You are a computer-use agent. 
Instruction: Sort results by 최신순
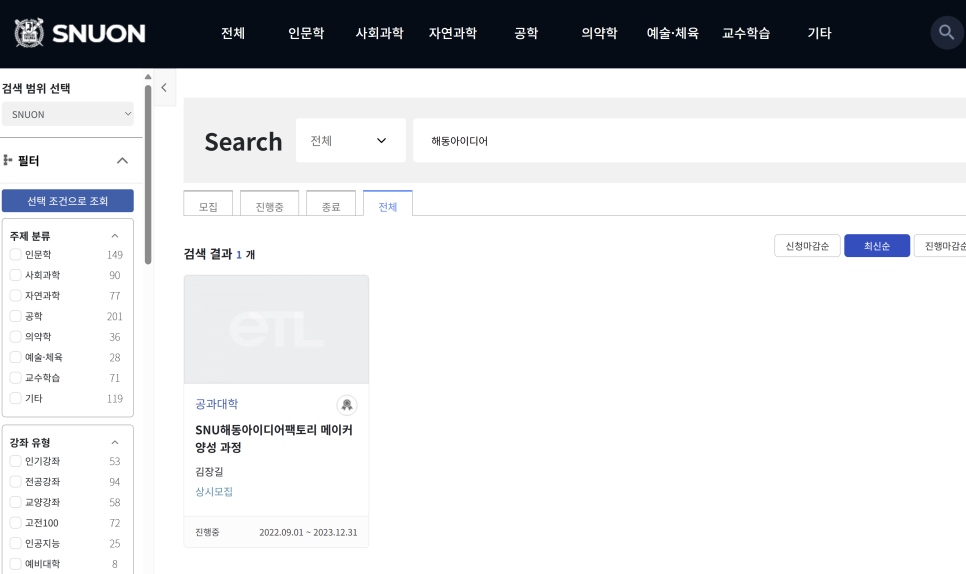pos(877,246)
